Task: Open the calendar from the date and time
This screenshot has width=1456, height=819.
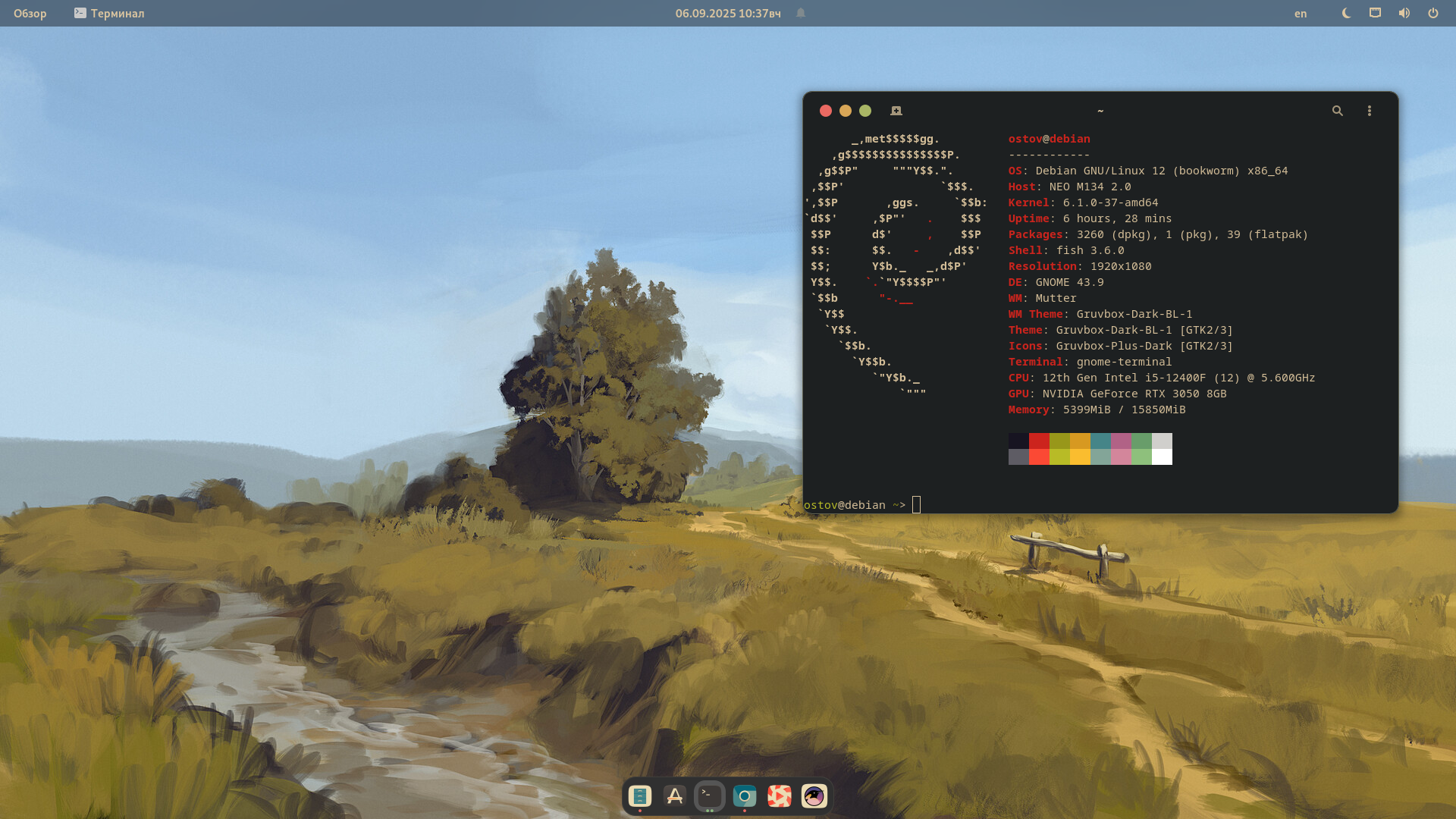Action: [x=727, y=13]
